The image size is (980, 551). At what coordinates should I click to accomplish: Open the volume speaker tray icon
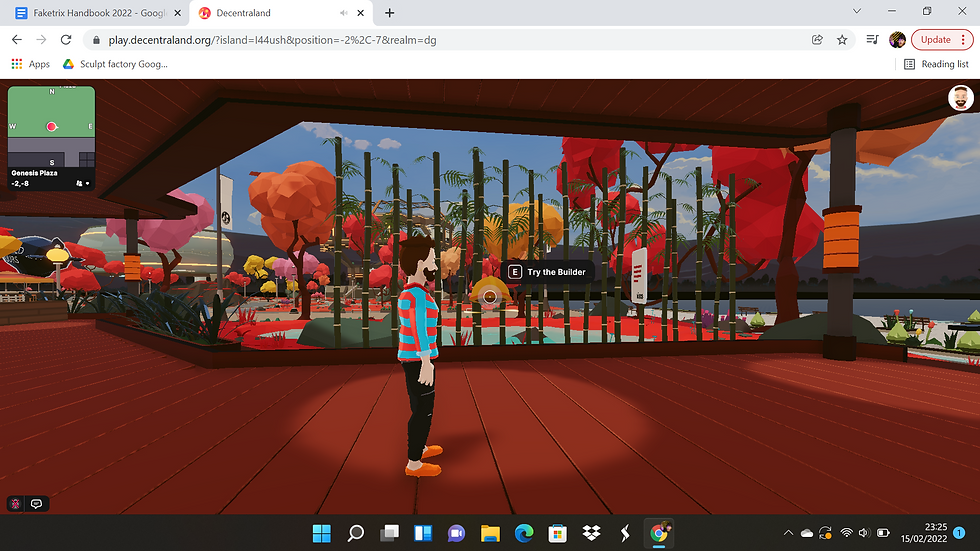pos(864,533)
